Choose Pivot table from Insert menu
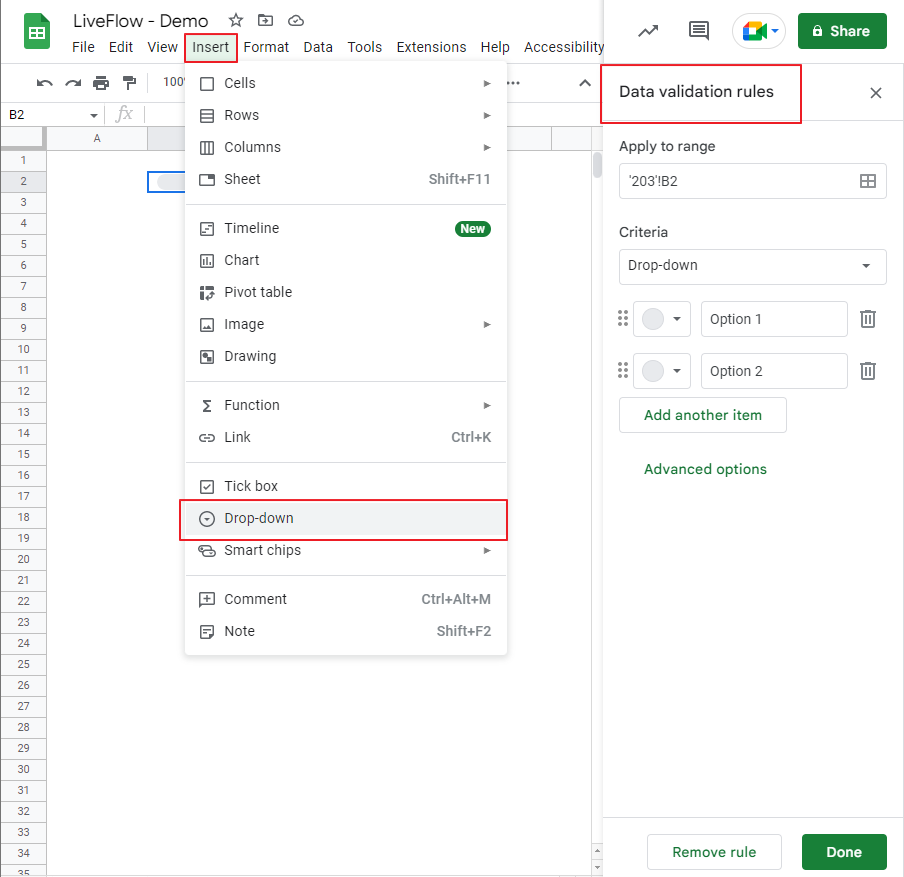 click(x=258, y=292)
